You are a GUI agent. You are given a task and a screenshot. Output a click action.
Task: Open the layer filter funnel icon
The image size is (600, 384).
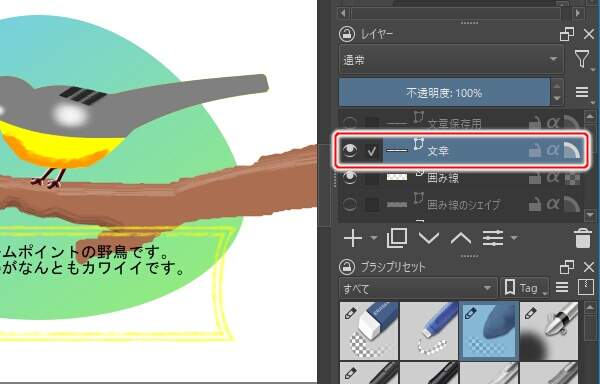pyautogui.click(x=582, y=60)
